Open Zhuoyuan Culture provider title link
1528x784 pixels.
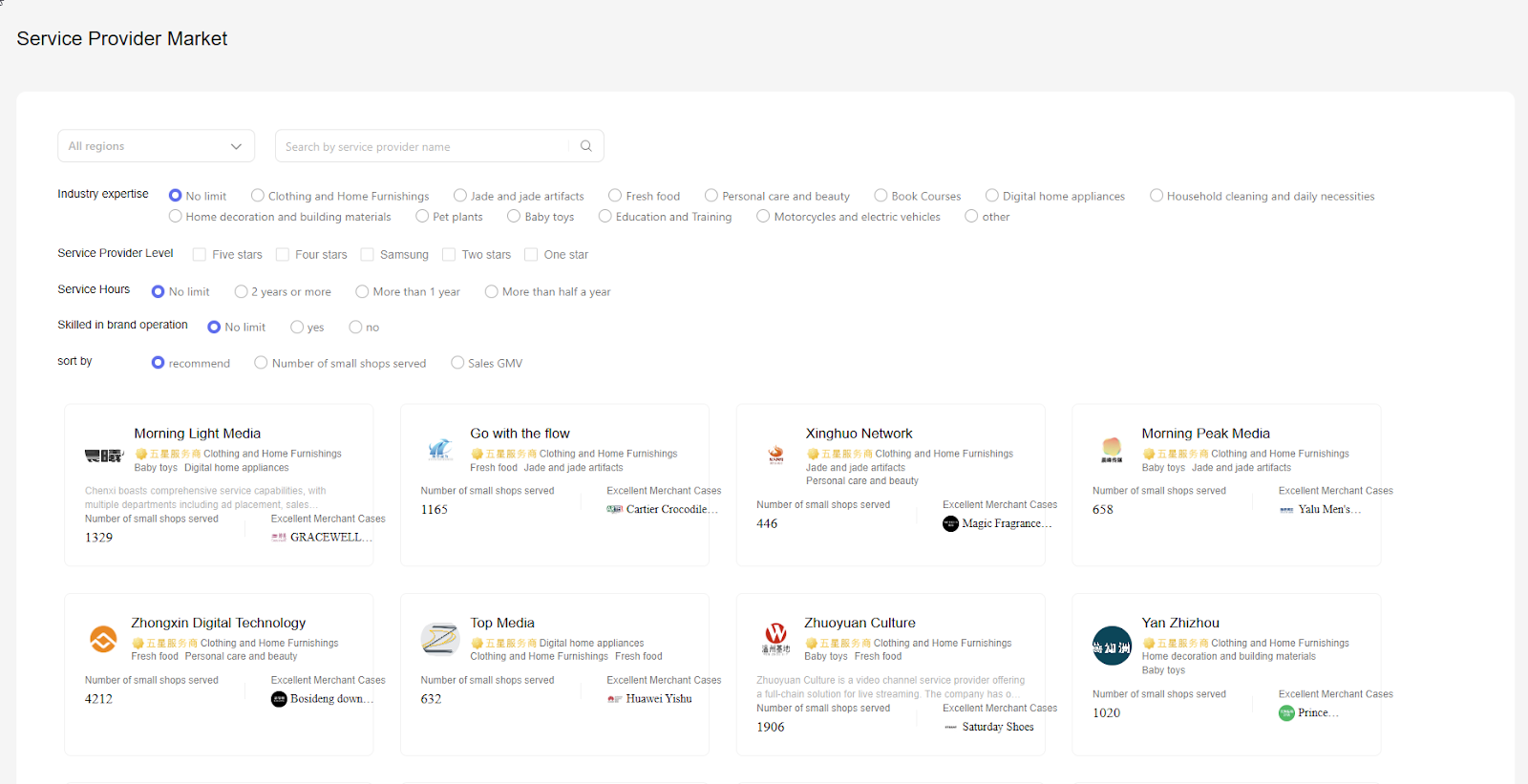pos(859,623)
